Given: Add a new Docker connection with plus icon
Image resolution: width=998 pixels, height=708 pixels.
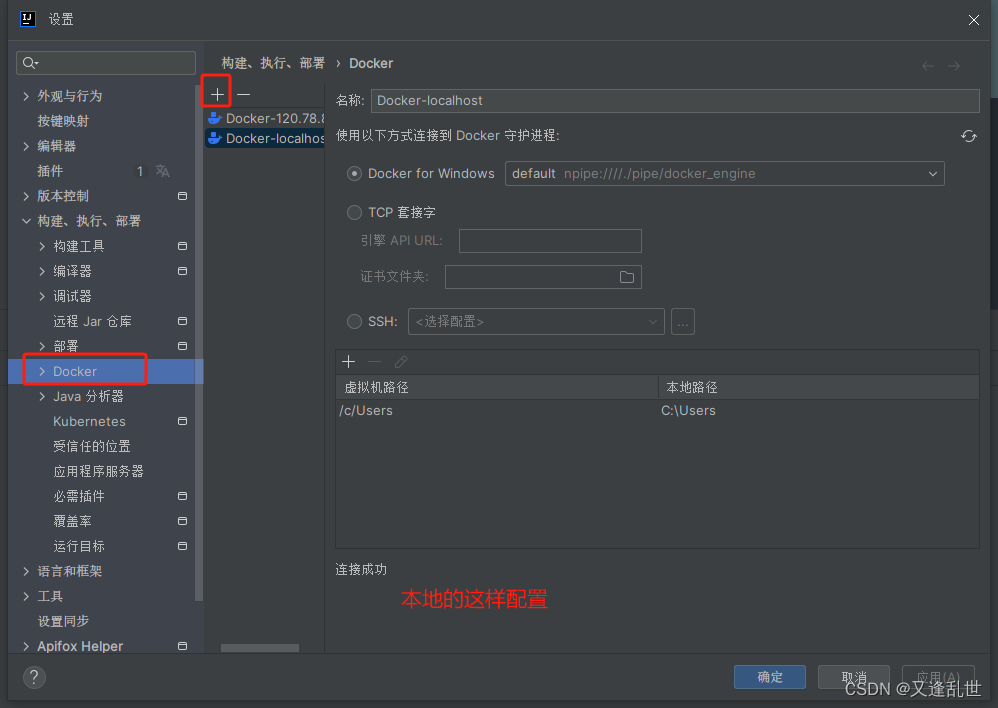Looking at the screenshot, I should (217, 95).
